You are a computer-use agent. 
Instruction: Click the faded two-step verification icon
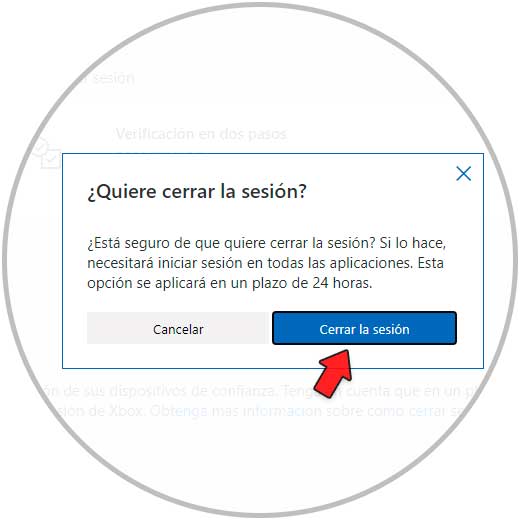point(47,154)
